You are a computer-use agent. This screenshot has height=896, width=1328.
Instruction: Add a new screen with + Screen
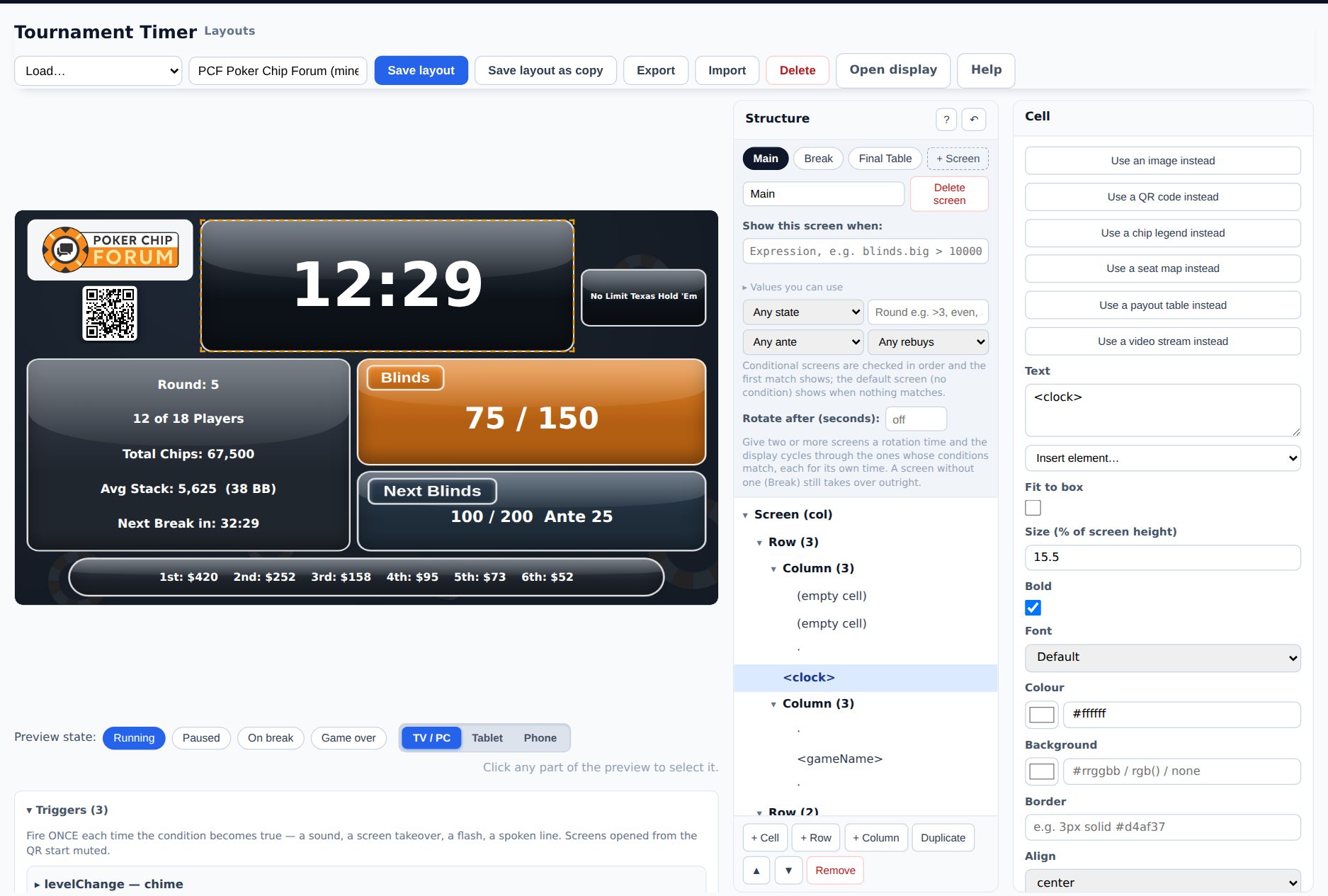958,159
